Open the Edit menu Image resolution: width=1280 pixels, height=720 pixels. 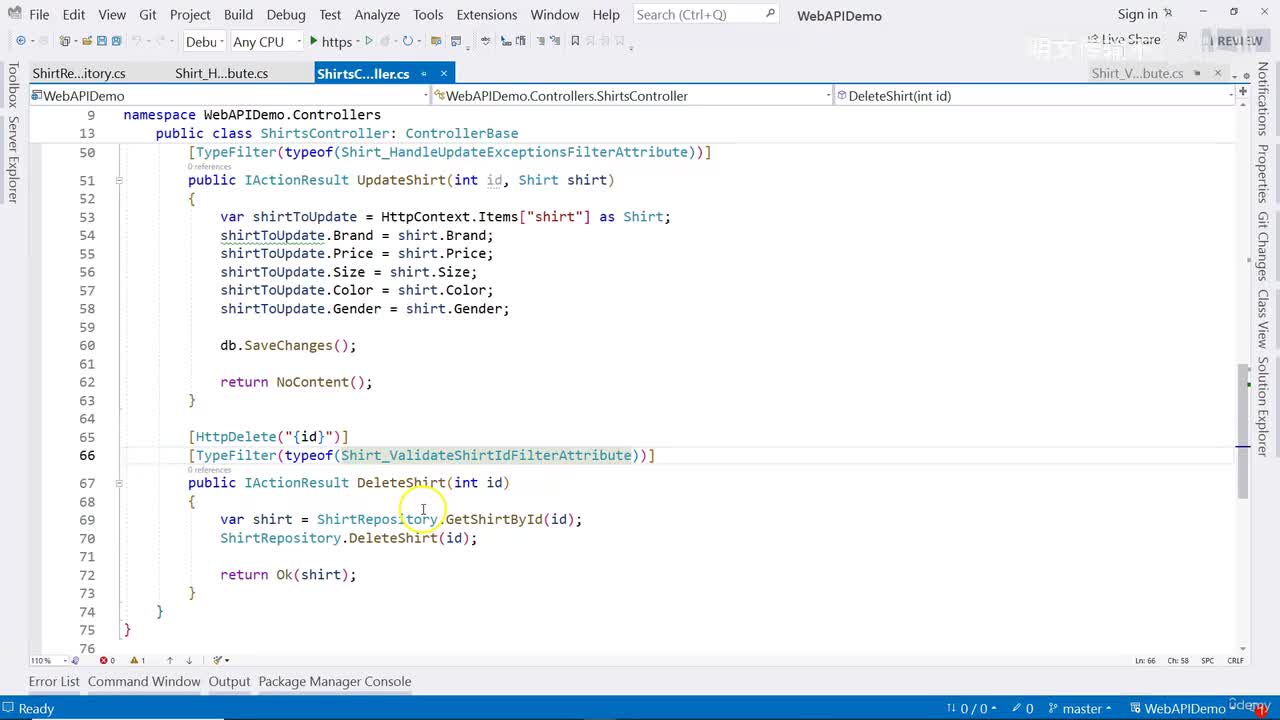pos(74,14)
